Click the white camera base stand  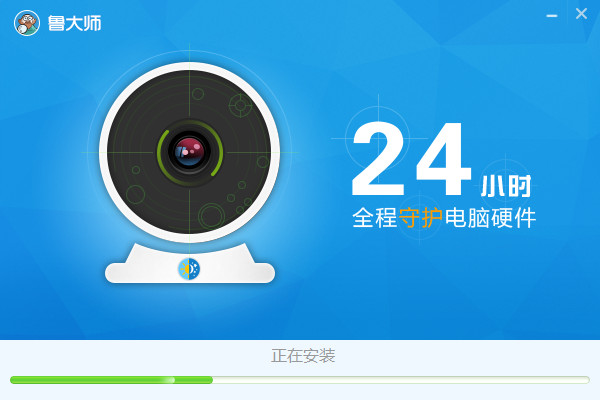(x=190, y=264)
